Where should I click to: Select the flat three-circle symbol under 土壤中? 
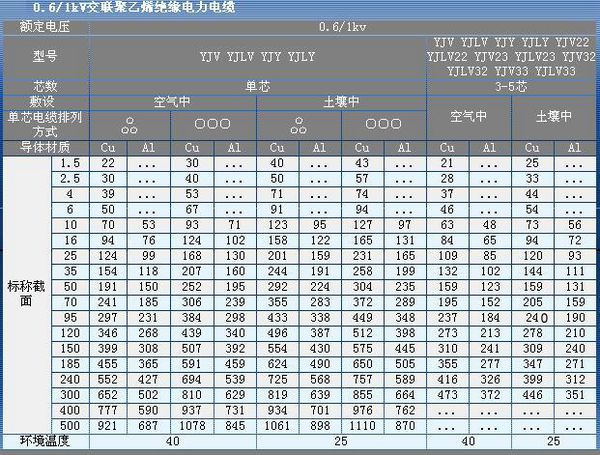point(383,124)
